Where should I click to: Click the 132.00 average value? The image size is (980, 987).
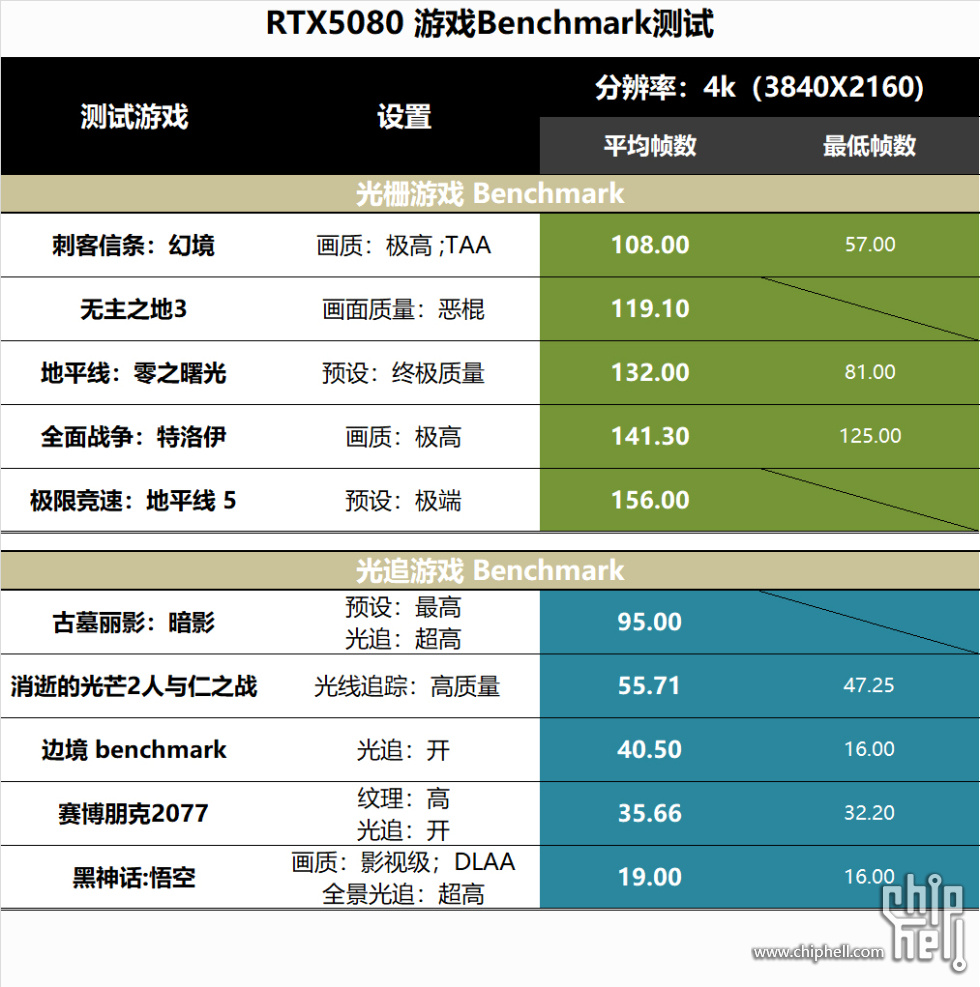650,373
